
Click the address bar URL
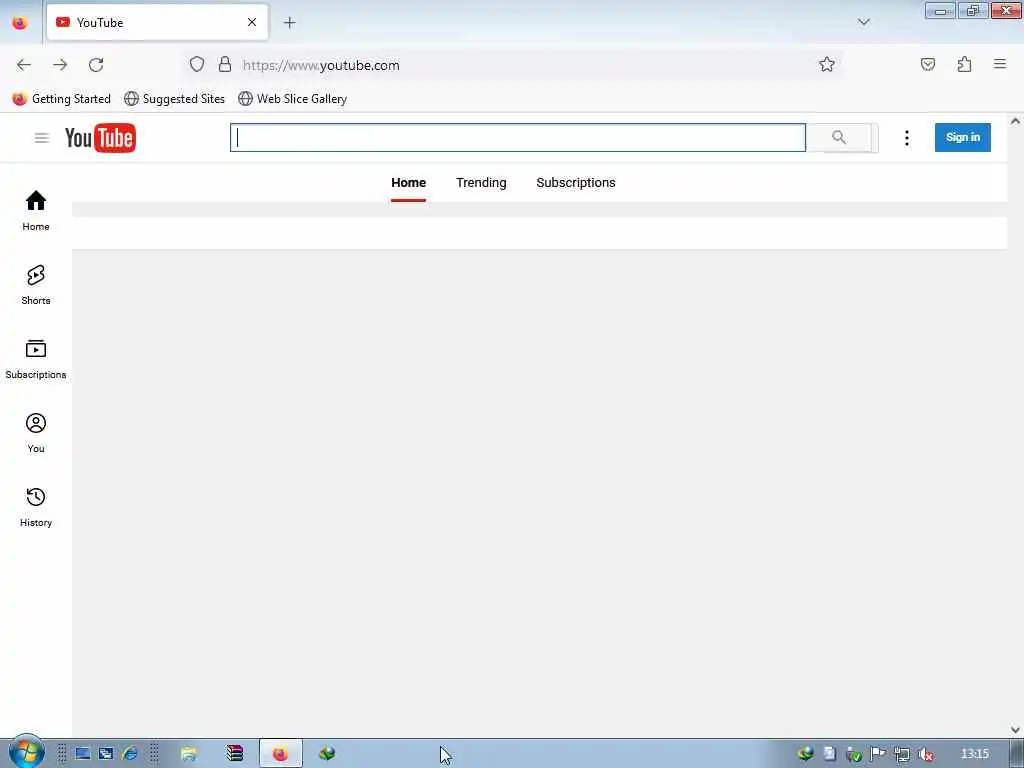point(321,65)
